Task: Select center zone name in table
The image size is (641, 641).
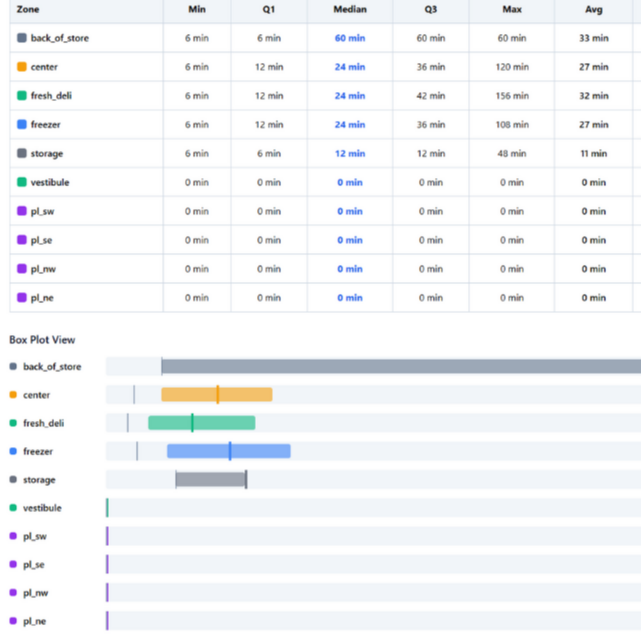Action: 44,67
